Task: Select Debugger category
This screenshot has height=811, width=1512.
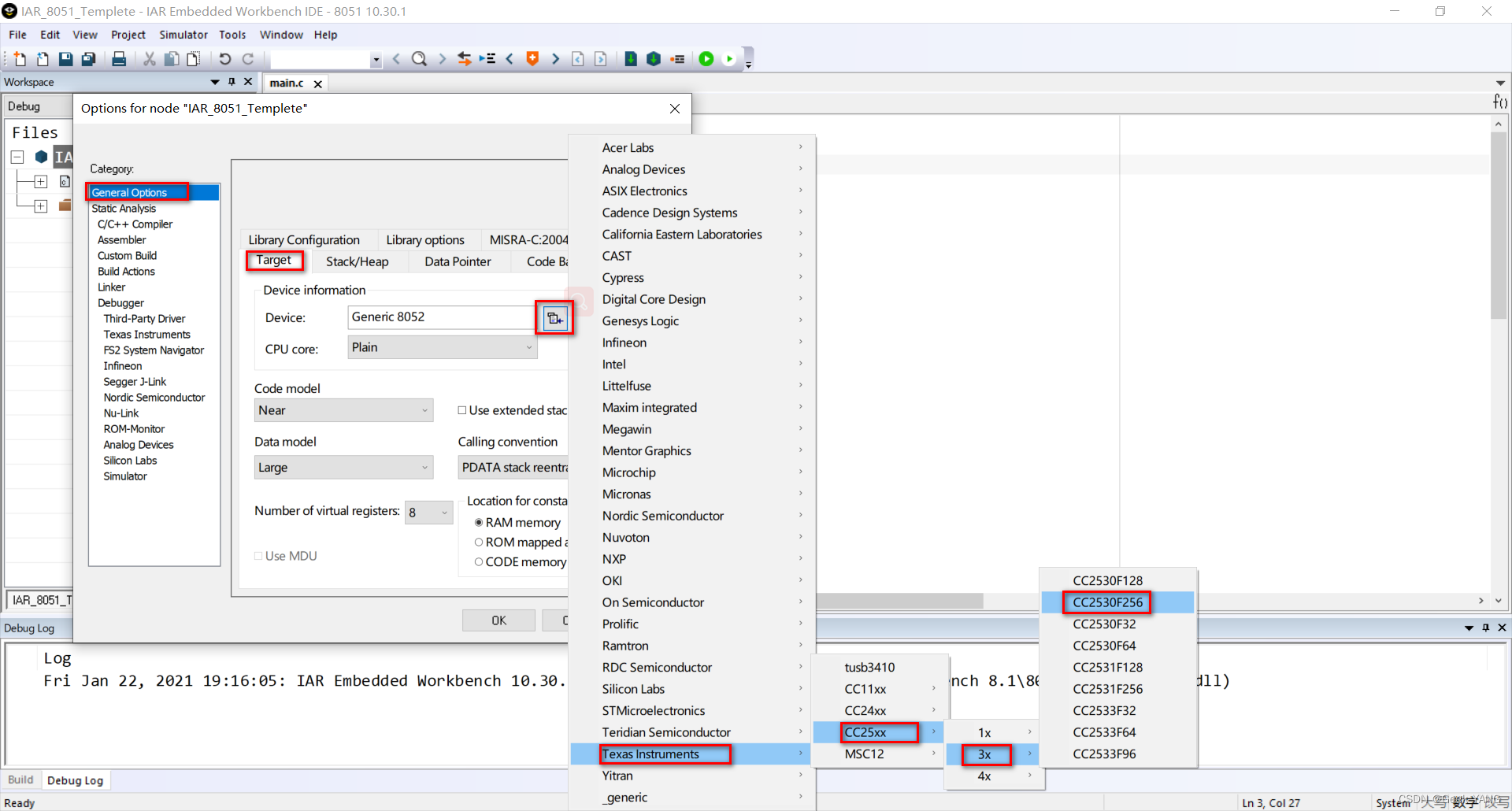Action: coord(120,303)
